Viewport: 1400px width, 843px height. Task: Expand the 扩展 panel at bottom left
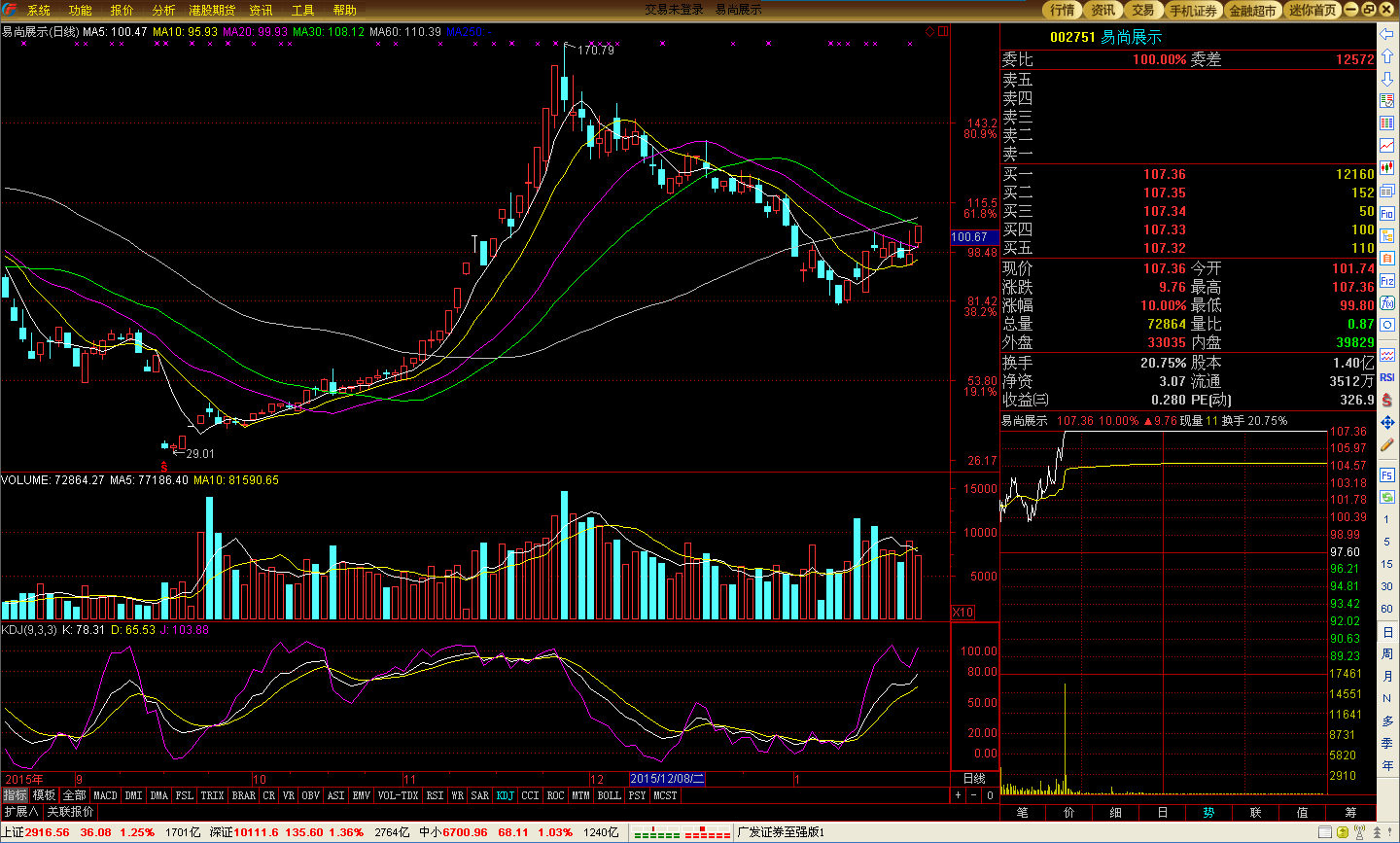tap(20, 812)
